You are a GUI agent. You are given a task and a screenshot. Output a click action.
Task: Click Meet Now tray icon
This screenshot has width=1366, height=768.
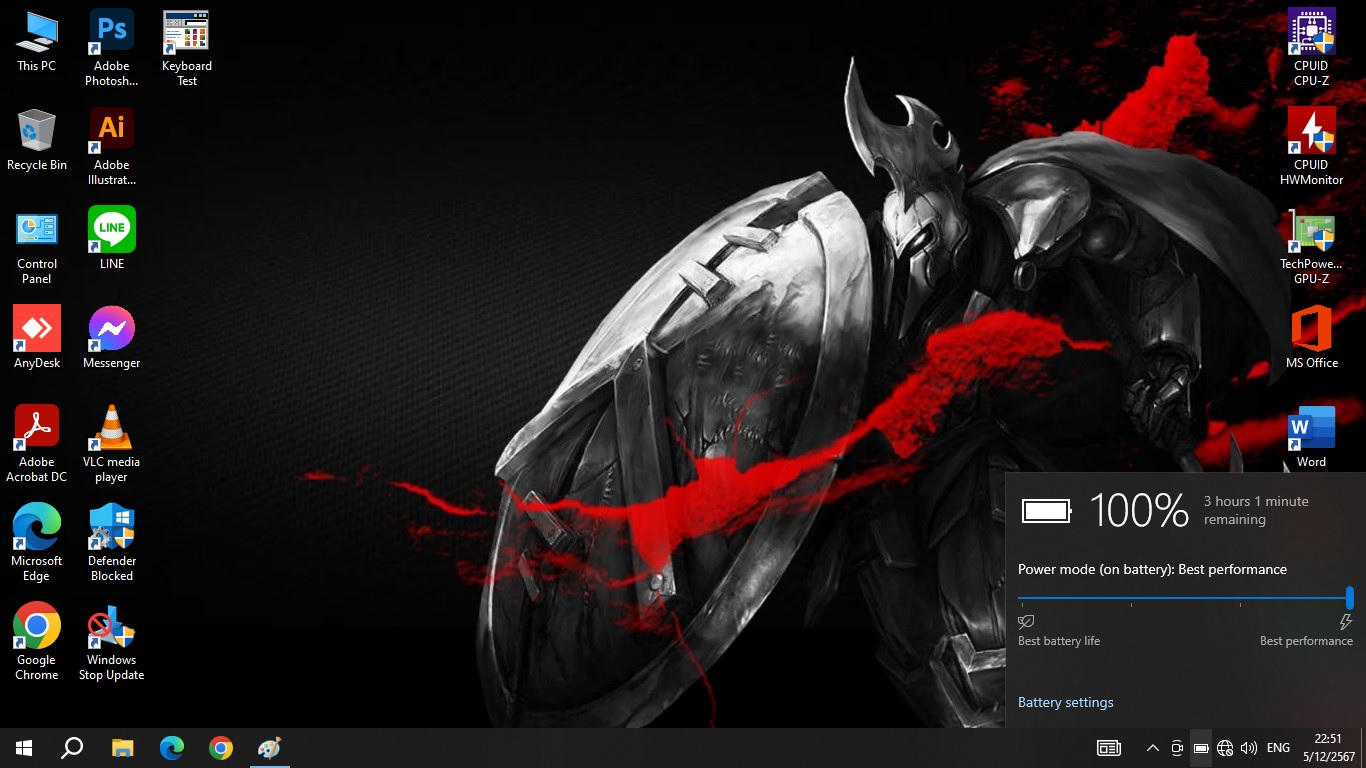1177,748
